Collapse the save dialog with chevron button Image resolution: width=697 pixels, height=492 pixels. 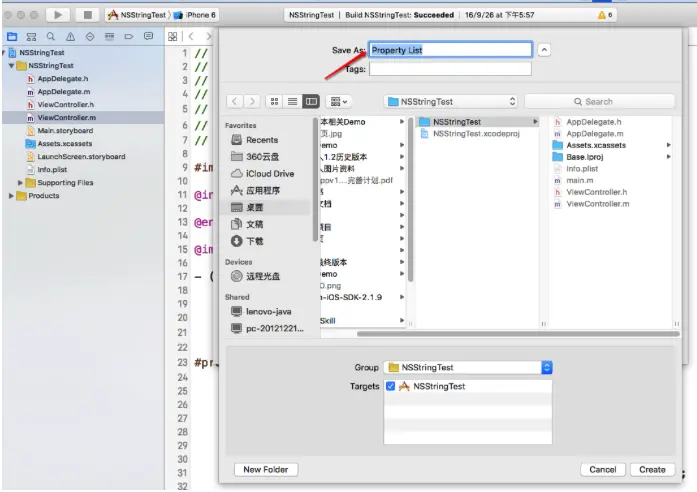[544, 50]
